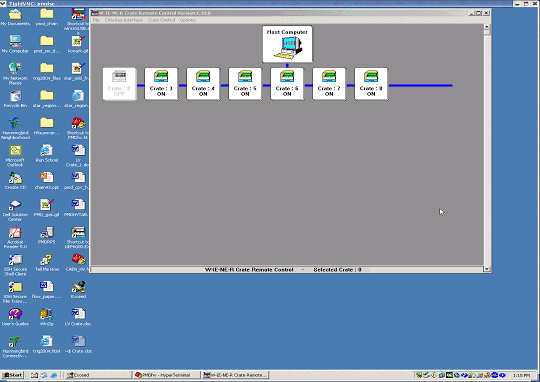Click the Host Computer icon

[288, 44]
